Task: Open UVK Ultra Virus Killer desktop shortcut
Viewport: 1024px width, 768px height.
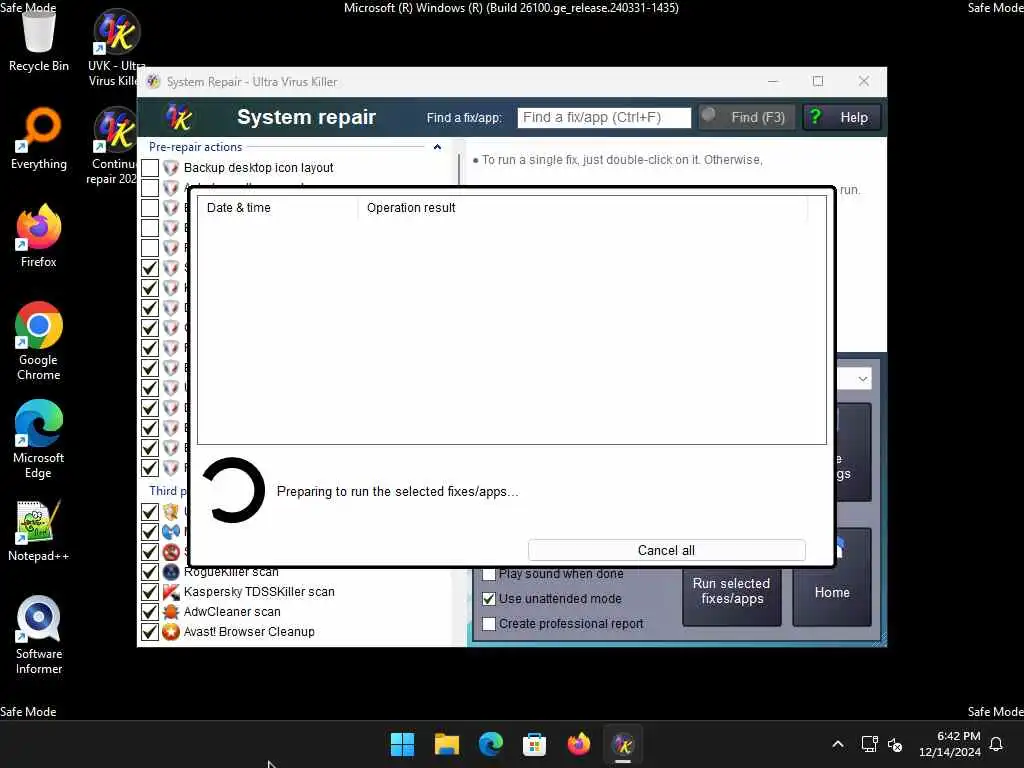Action: tap(116, 48)
